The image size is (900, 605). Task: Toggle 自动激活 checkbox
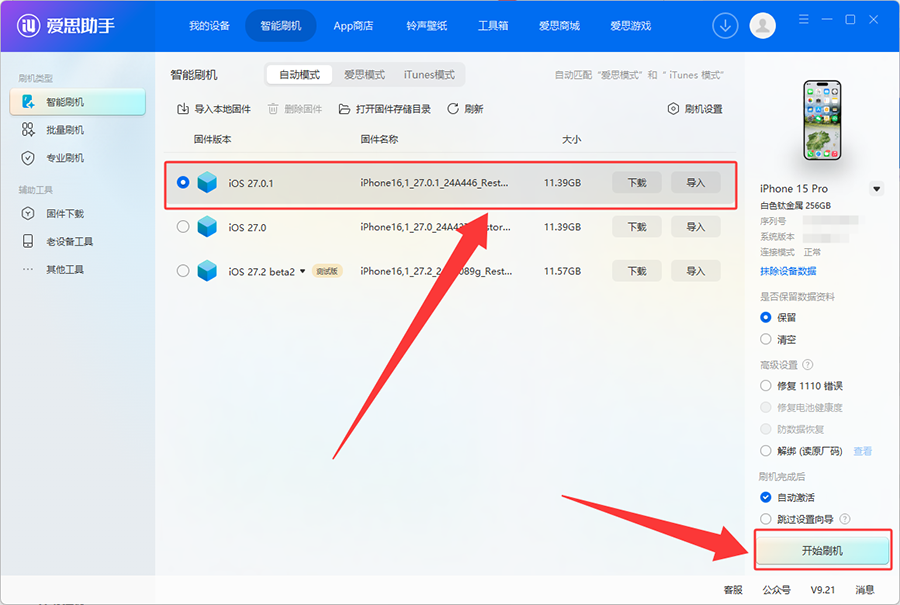pyautogui.click(x=765, y=497)
